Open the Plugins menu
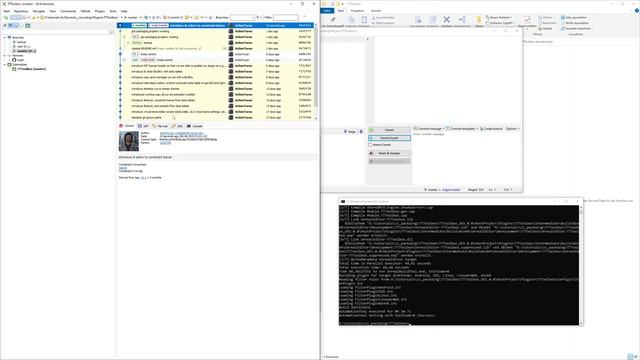This screenshot has height=360, width=640. click(100, 11)
